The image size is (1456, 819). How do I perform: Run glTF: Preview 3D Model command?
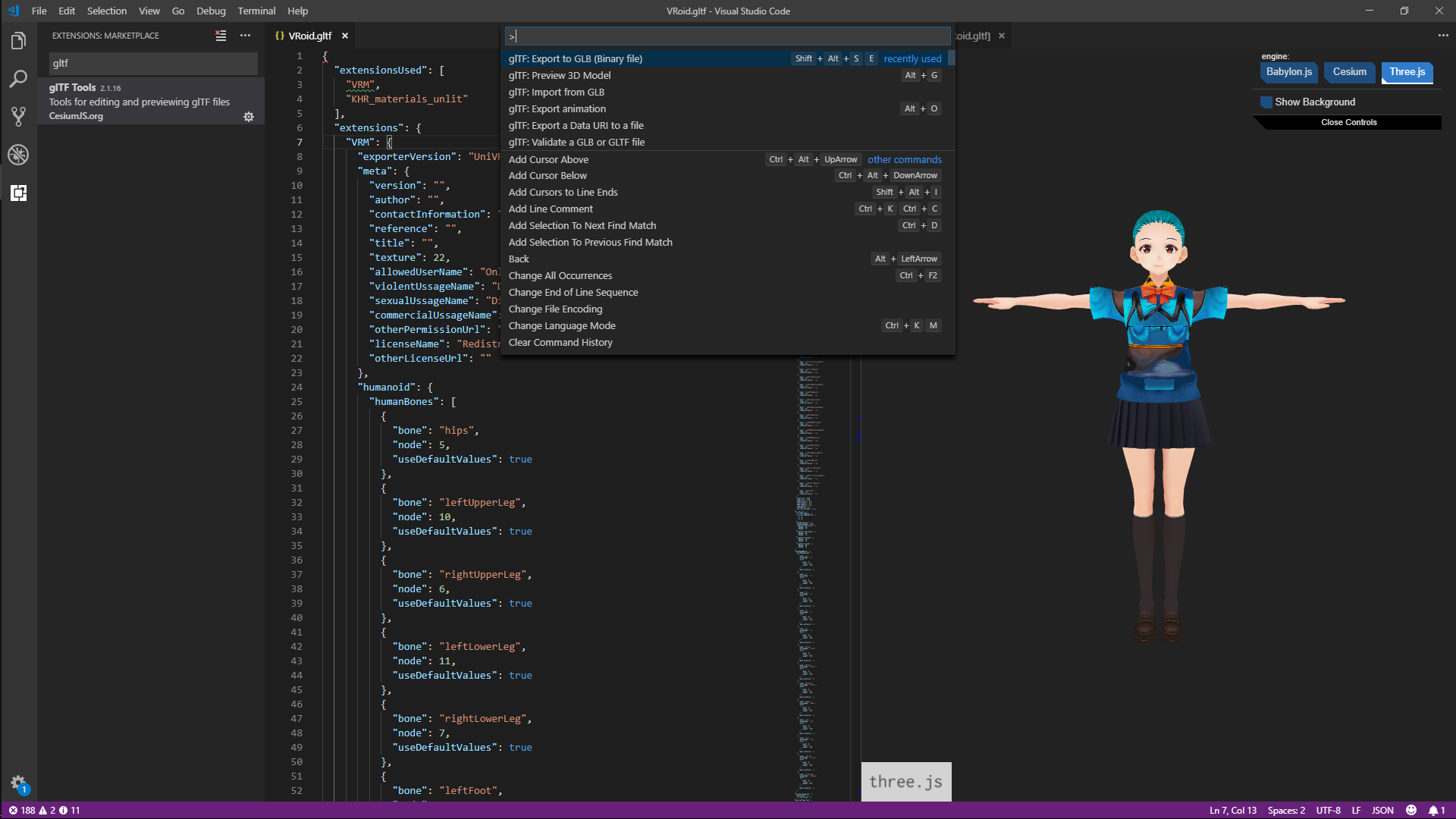560,75
